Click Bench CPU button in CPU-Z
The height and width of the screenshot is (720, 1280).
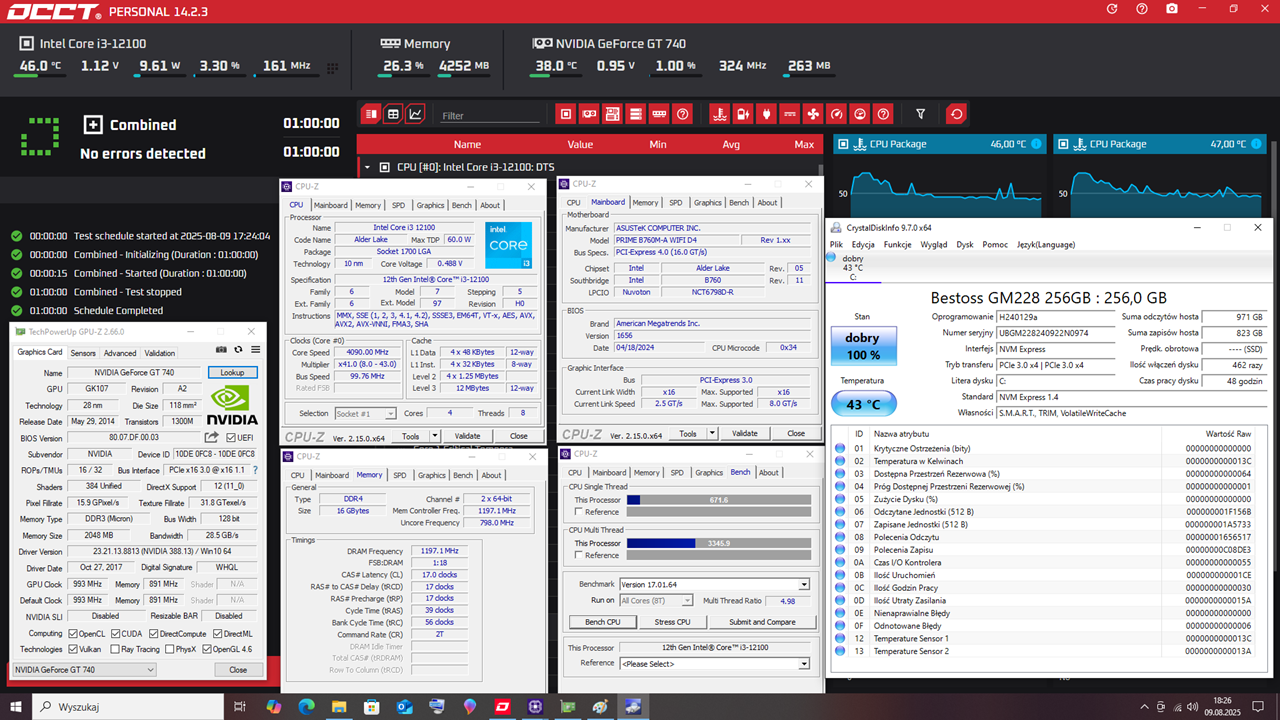click(x=602, y=622)
